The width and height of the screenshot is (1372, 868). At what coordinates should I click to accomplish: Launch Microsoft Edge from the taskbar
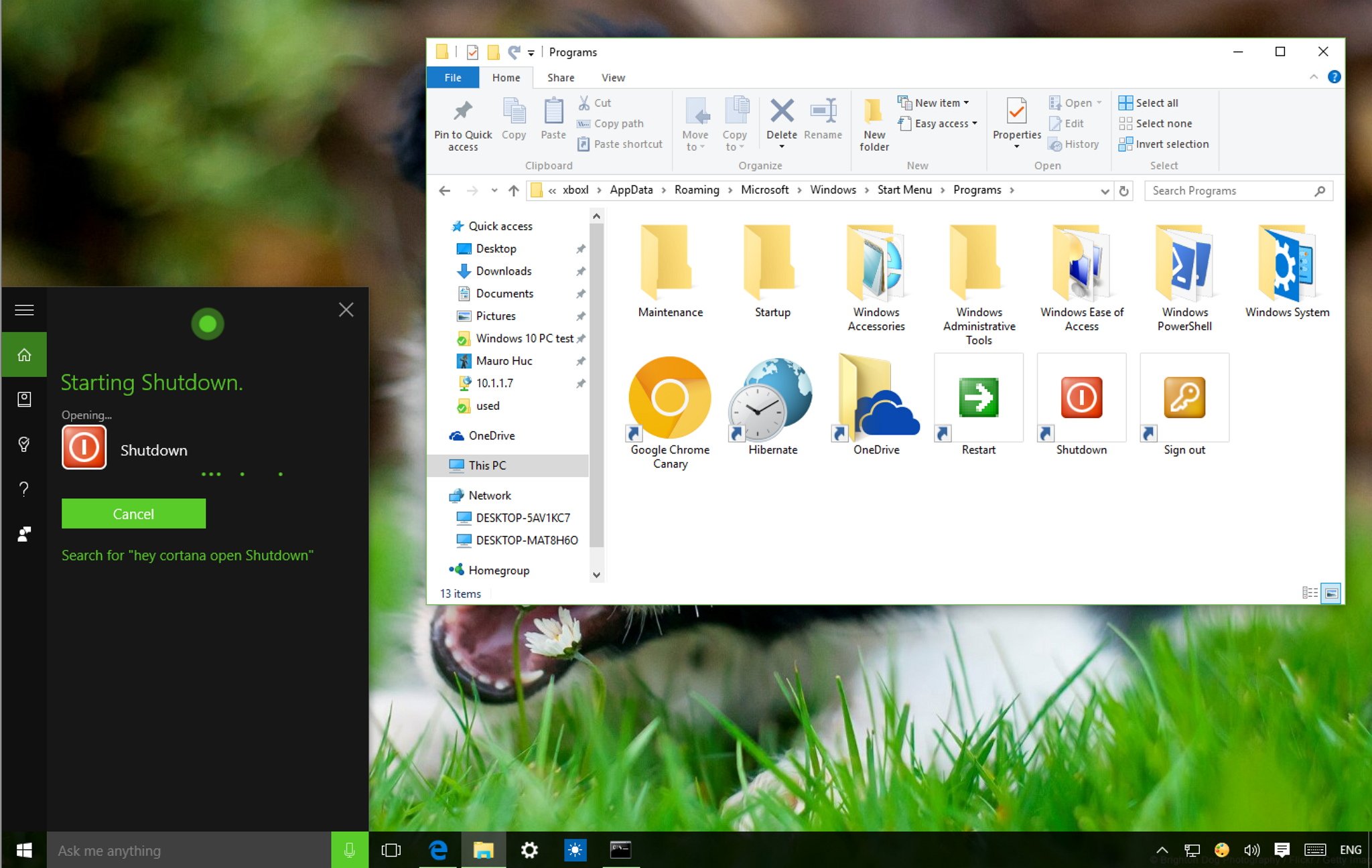pos(438,850)
